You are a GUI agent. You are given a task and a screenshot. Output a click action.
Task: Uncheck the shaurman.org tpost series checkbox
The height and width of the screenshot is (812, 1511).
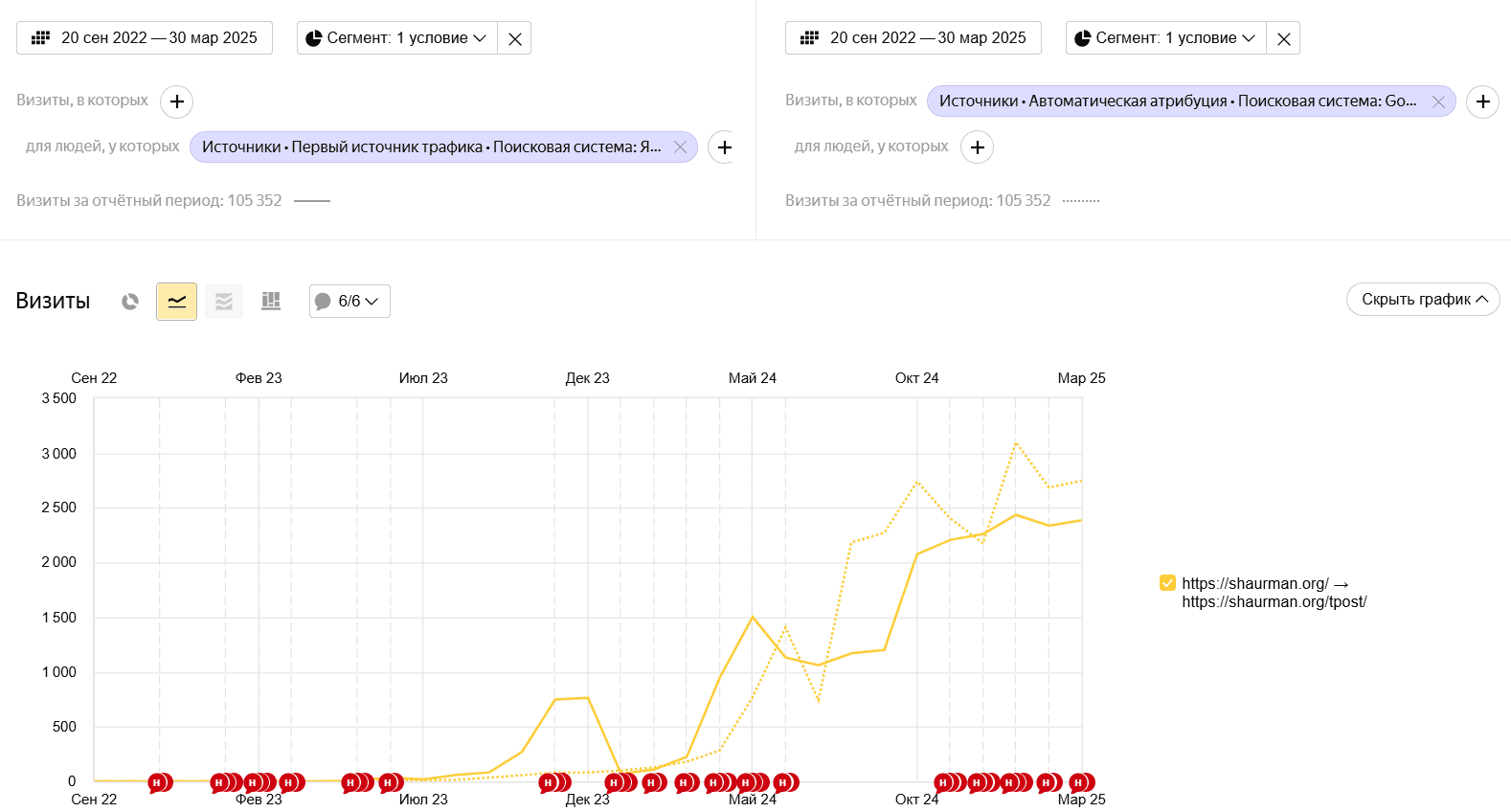[1167, 583]
